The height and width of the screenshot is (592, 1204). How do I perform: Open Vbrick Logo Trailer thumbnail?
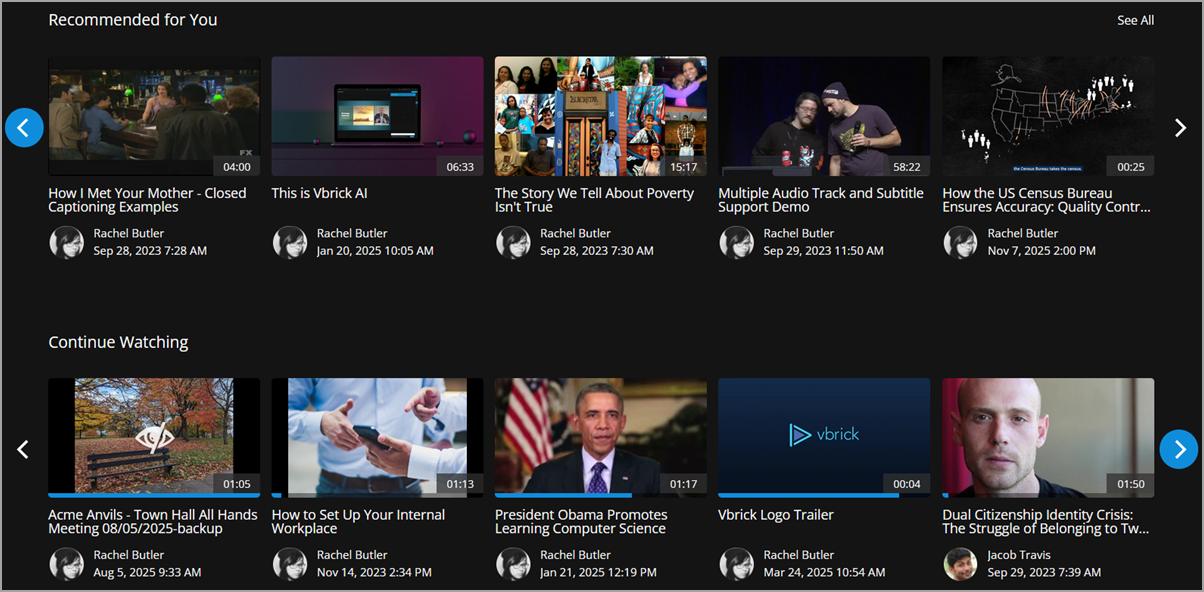point(824,437)
